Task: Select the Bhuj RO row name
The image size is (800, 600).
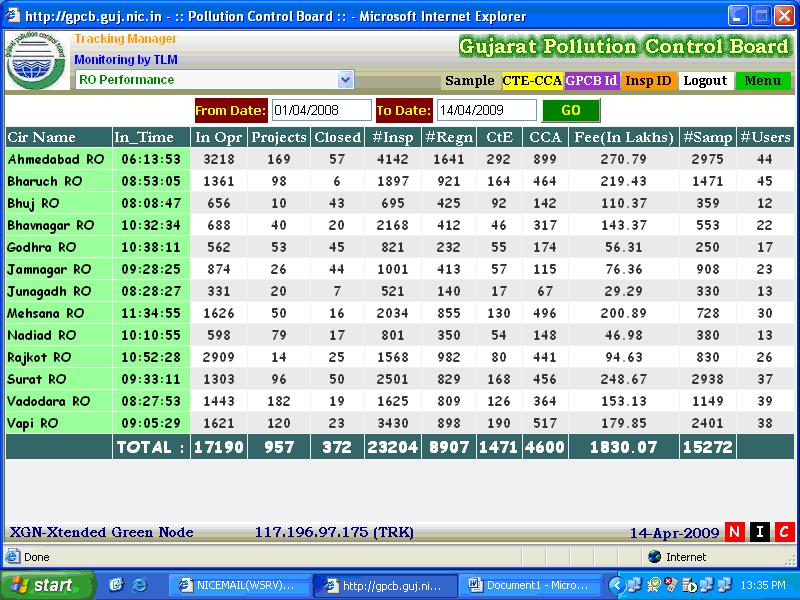Action: pyautogui.click(x=34, y=204)
